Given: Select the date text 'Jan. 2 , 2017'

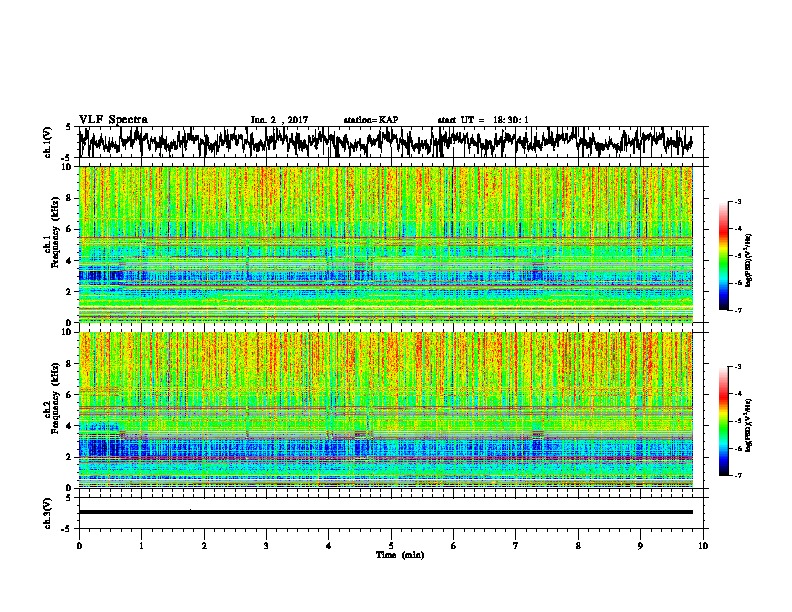Looking at the screenshot, I should pos(279,120).
